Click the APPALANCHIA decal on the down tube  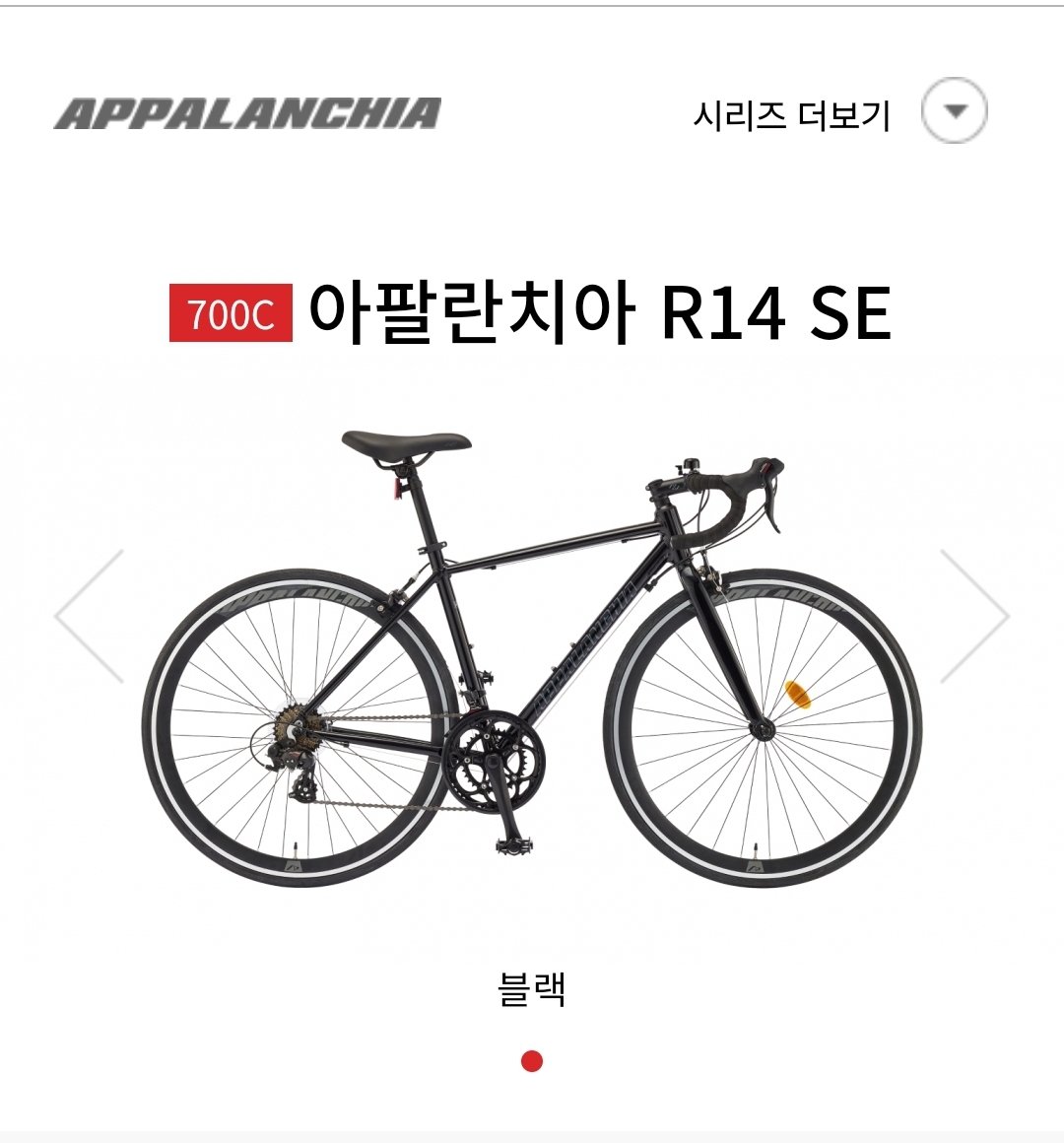click(586, 645)
